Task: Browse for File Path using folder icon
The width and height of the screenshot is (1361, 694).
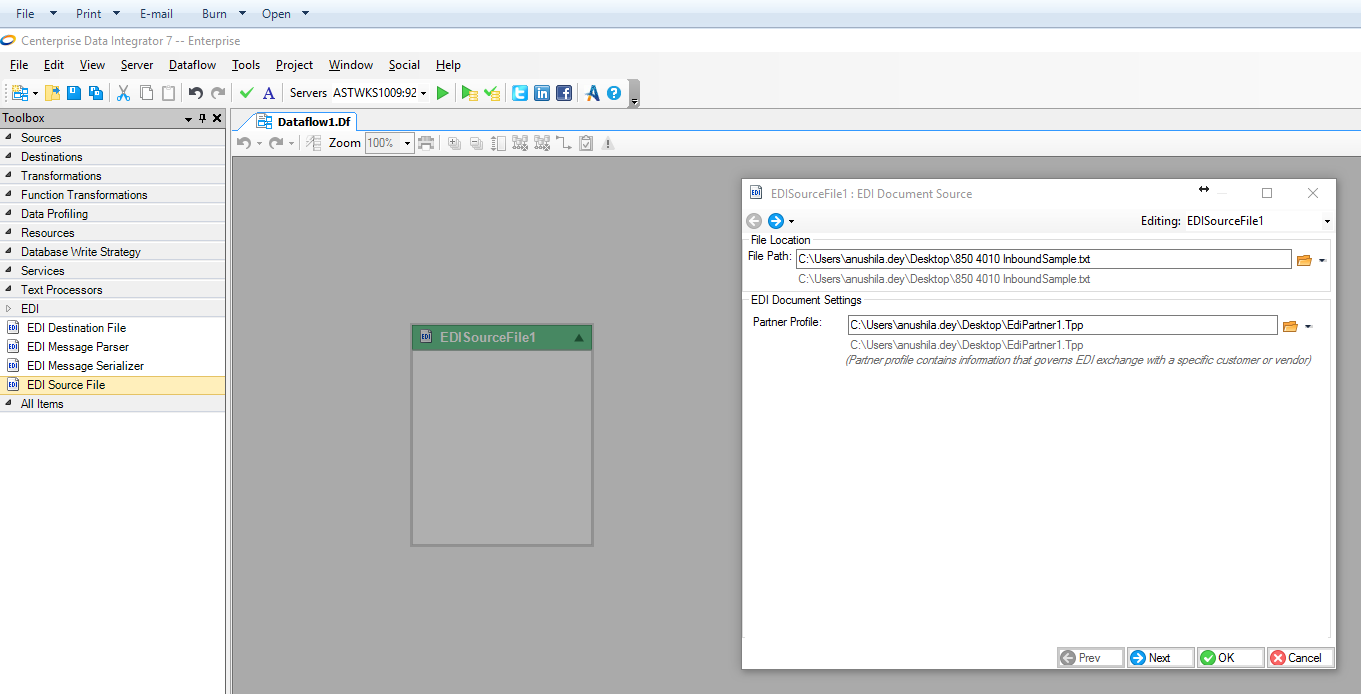Action: pos(1304,260)
